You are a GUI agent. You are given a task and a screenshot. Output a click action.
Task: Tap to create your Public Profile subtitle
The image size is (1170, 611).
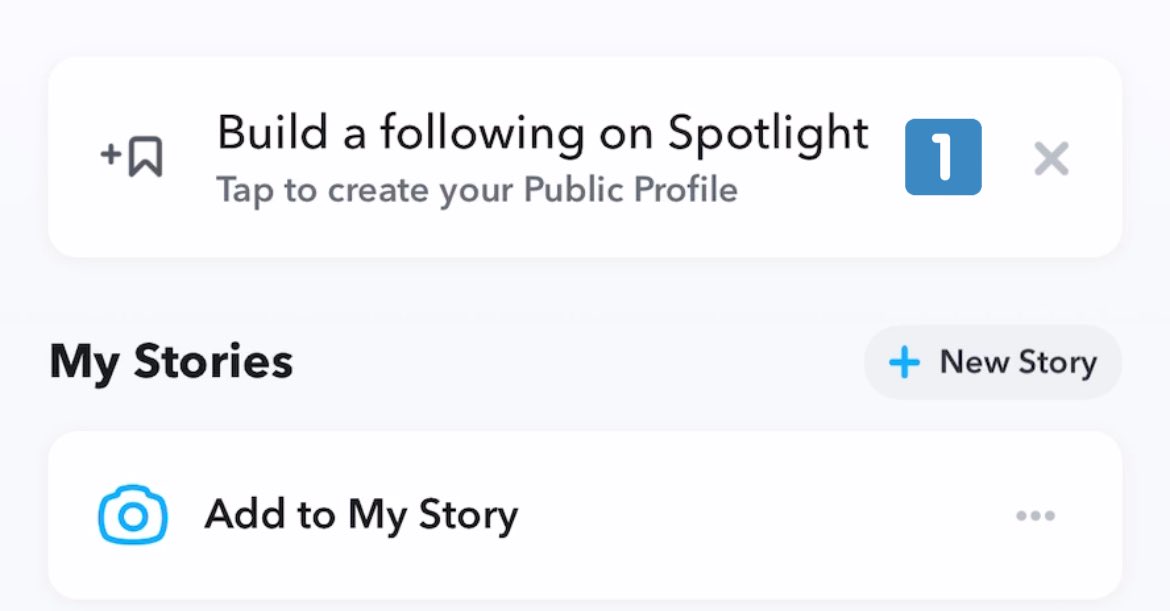(477, 191)
